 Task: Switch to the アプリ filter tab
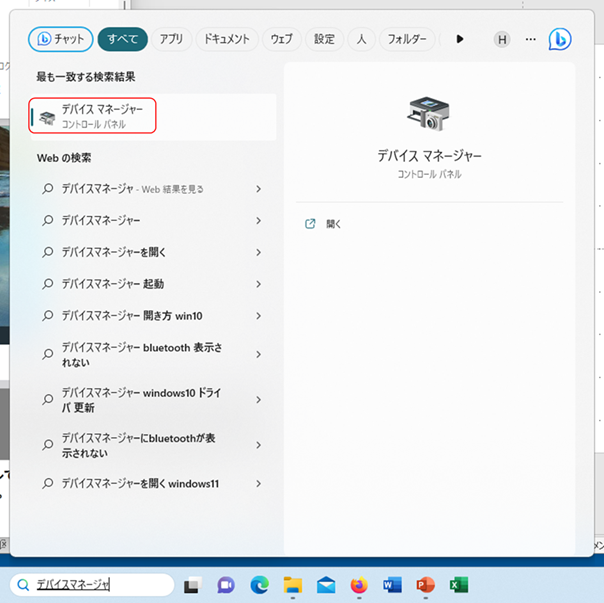coord(171,39)
